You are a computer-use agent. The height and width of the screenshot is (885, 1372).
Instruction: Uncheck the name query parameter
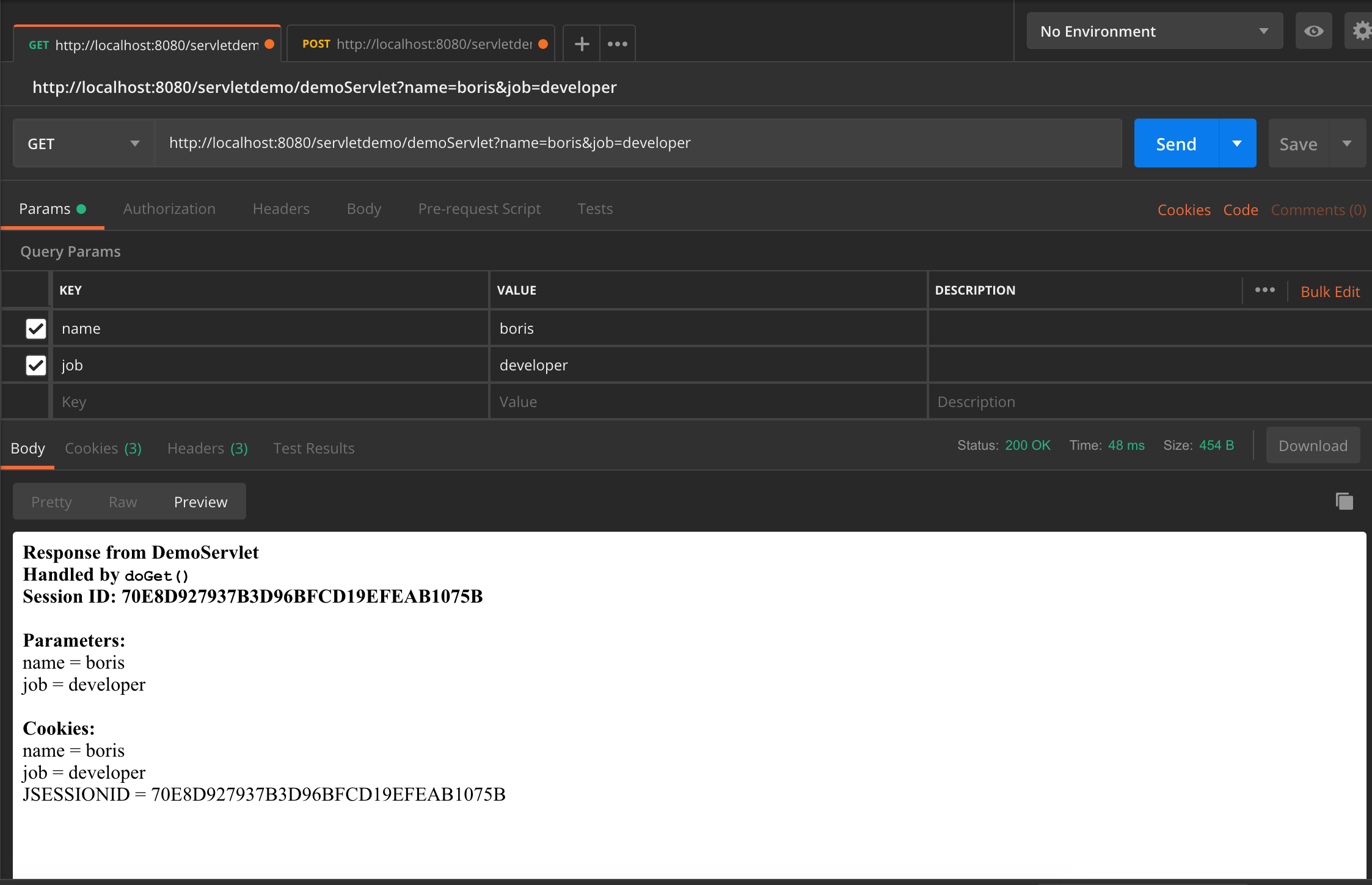click(35, 328)
